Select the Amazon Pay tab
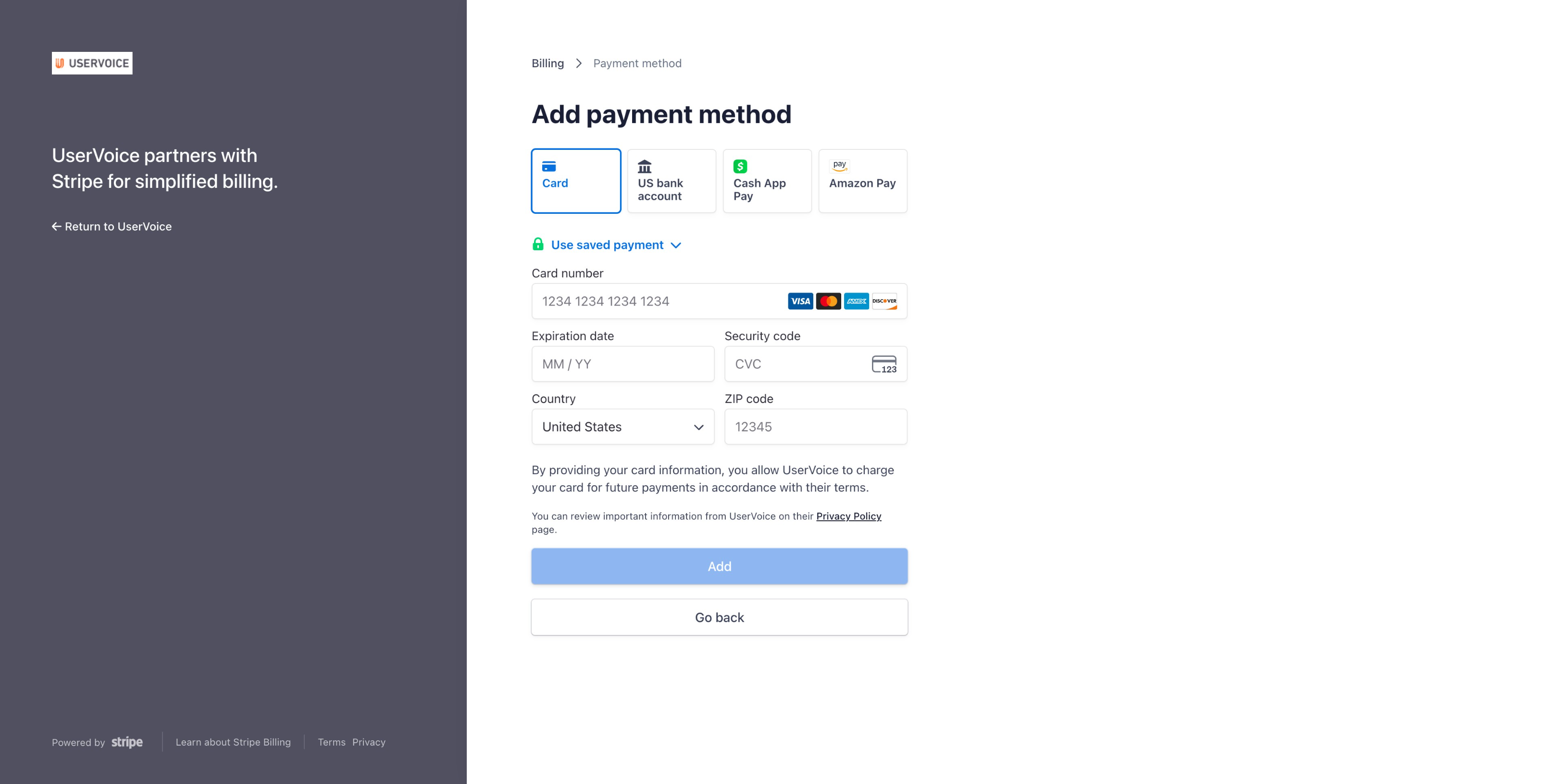This screenshot has height=784, width=1556. [x=862, y=181]
